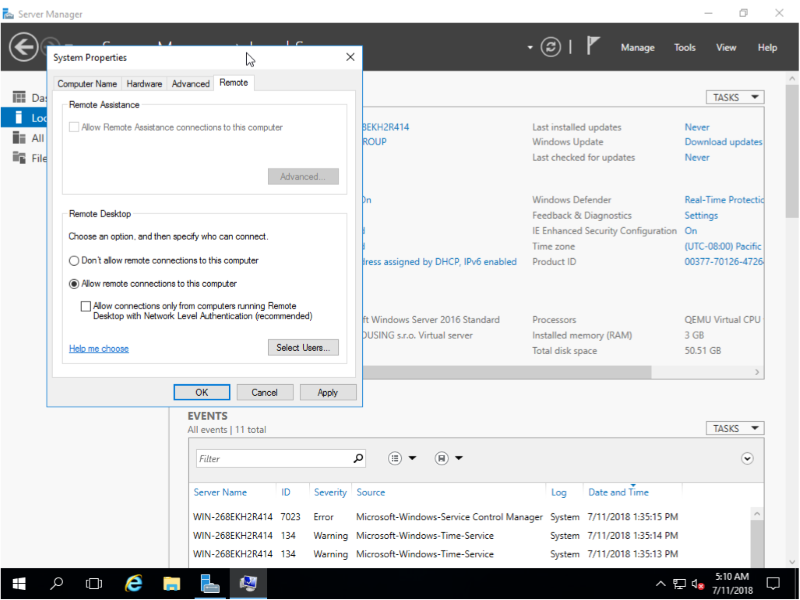Open File Explorer from taskbar
The height and width of the screenshot is (600, 800).
coord(172,583)
